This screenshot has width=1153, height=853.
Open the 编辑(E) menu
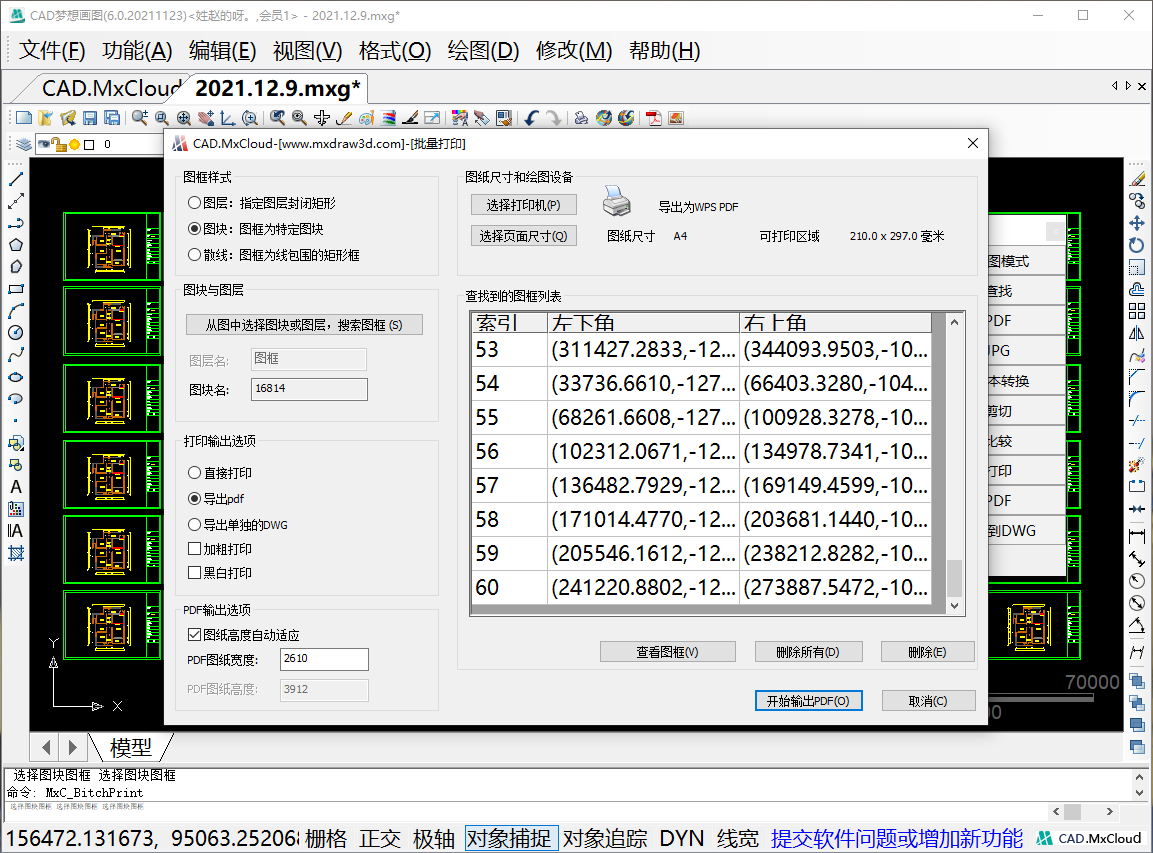pos(222,51)
